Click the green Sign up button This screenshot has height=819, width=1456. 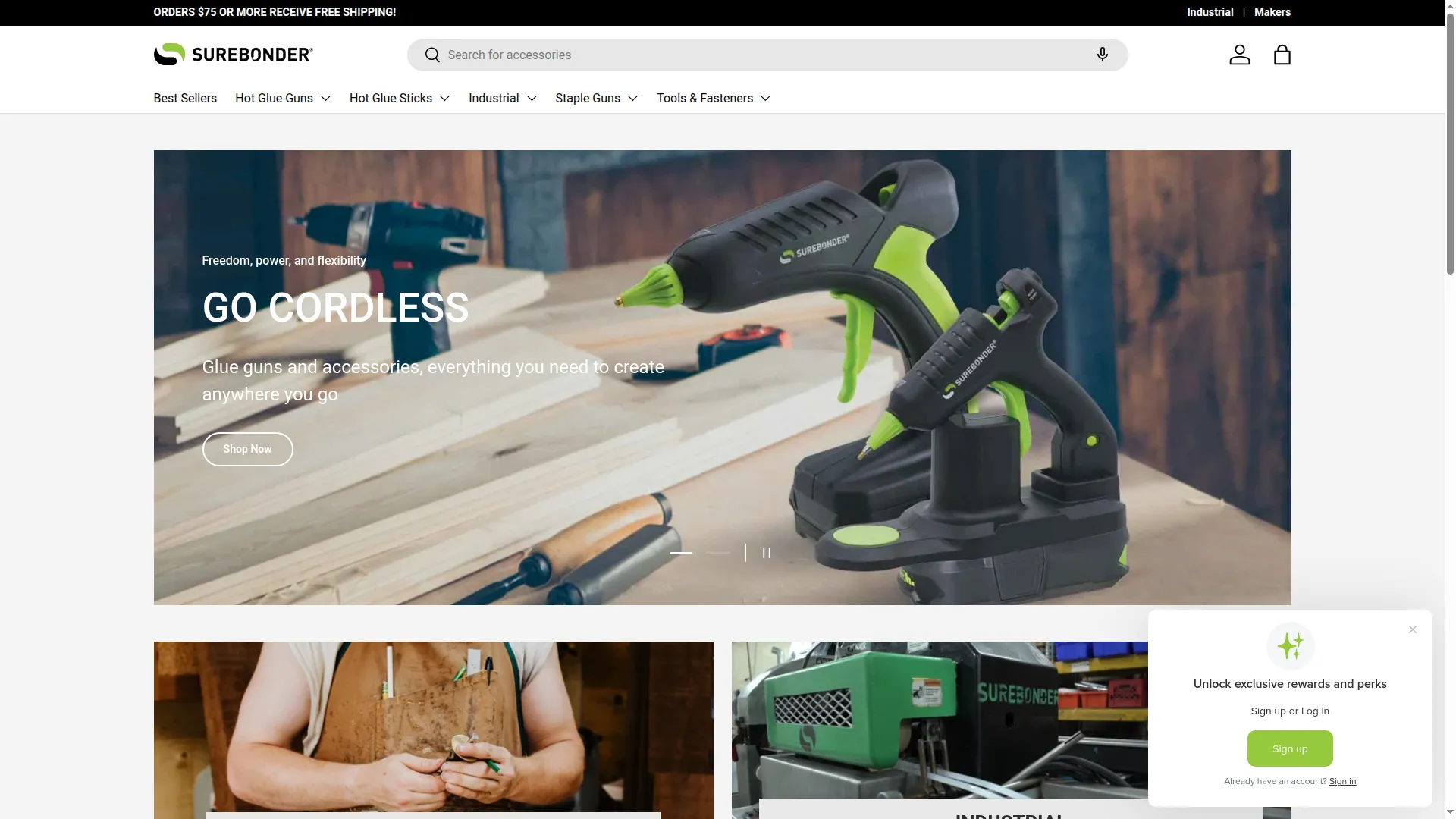(x=1290, y=749)
